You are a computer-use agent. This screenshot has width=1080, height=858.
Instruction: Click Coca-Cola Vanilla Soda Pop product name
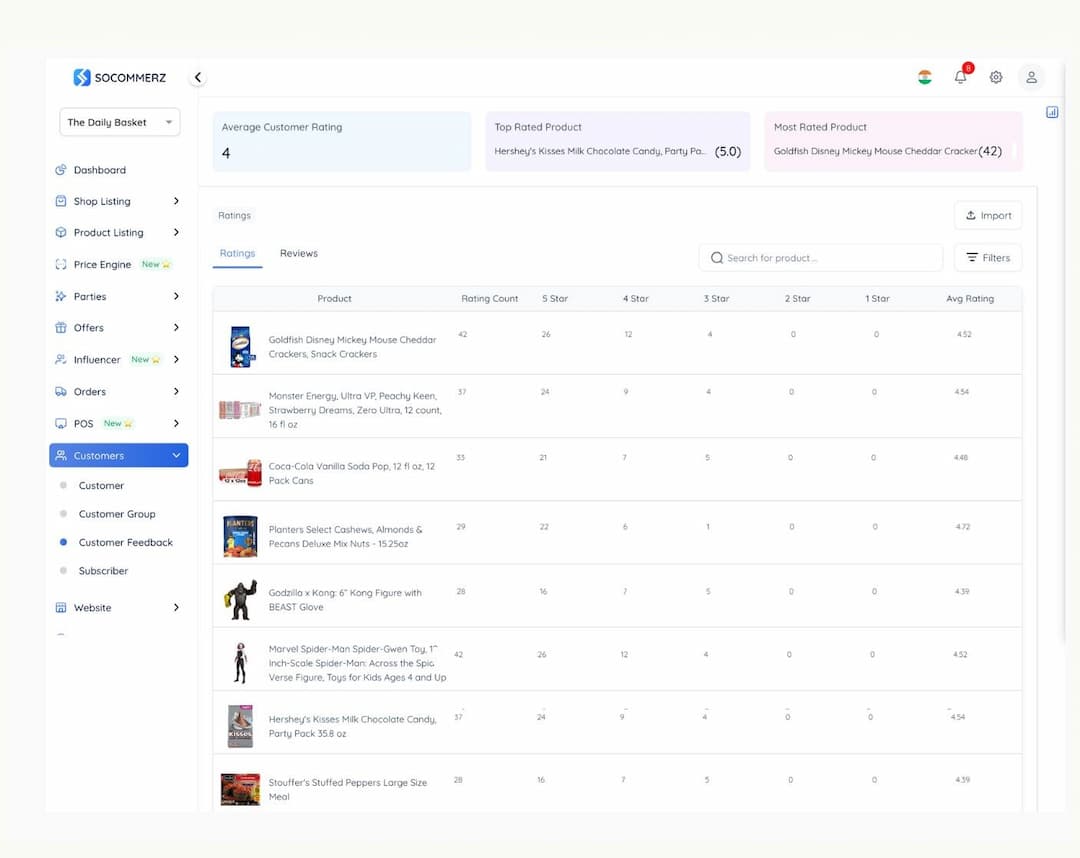pyautogui.click(x=351, y=474)
